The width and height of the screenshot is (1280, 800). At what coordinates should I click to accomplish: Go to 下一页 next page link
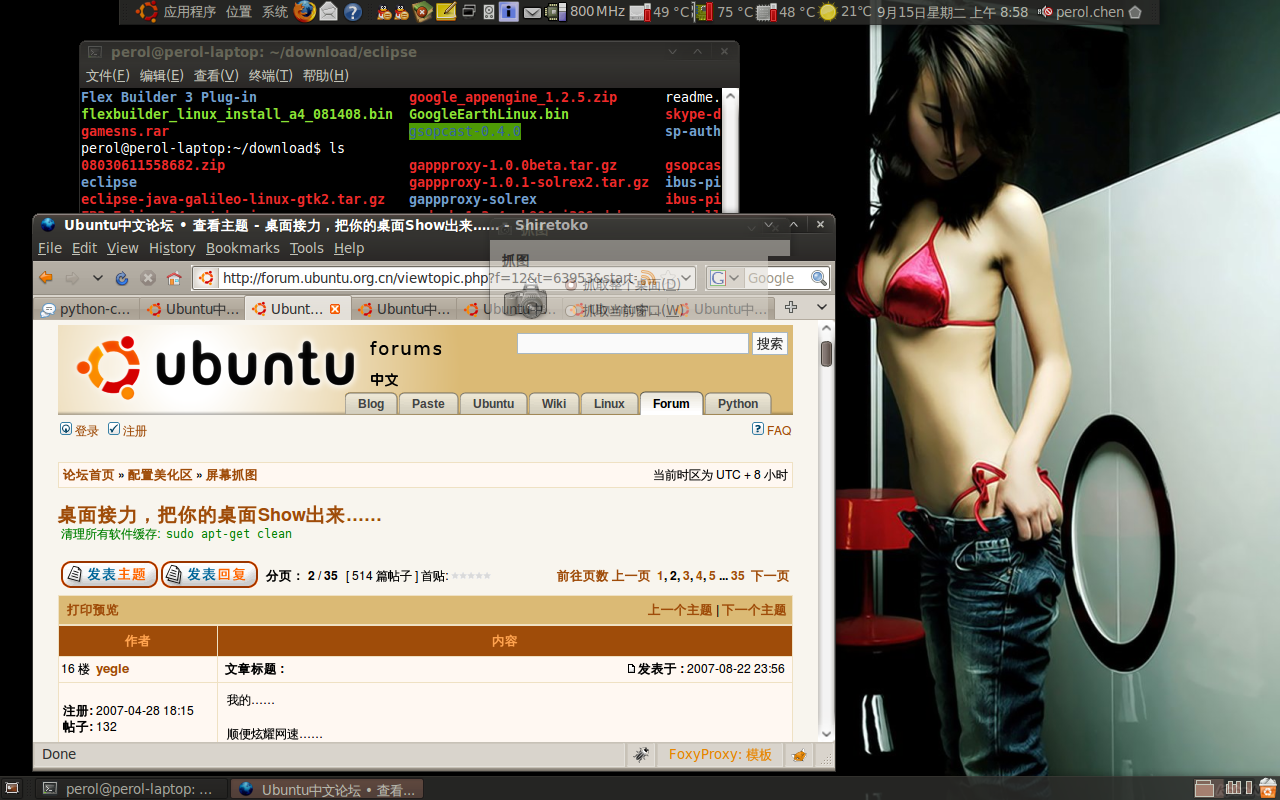click(x=770, y=576)
